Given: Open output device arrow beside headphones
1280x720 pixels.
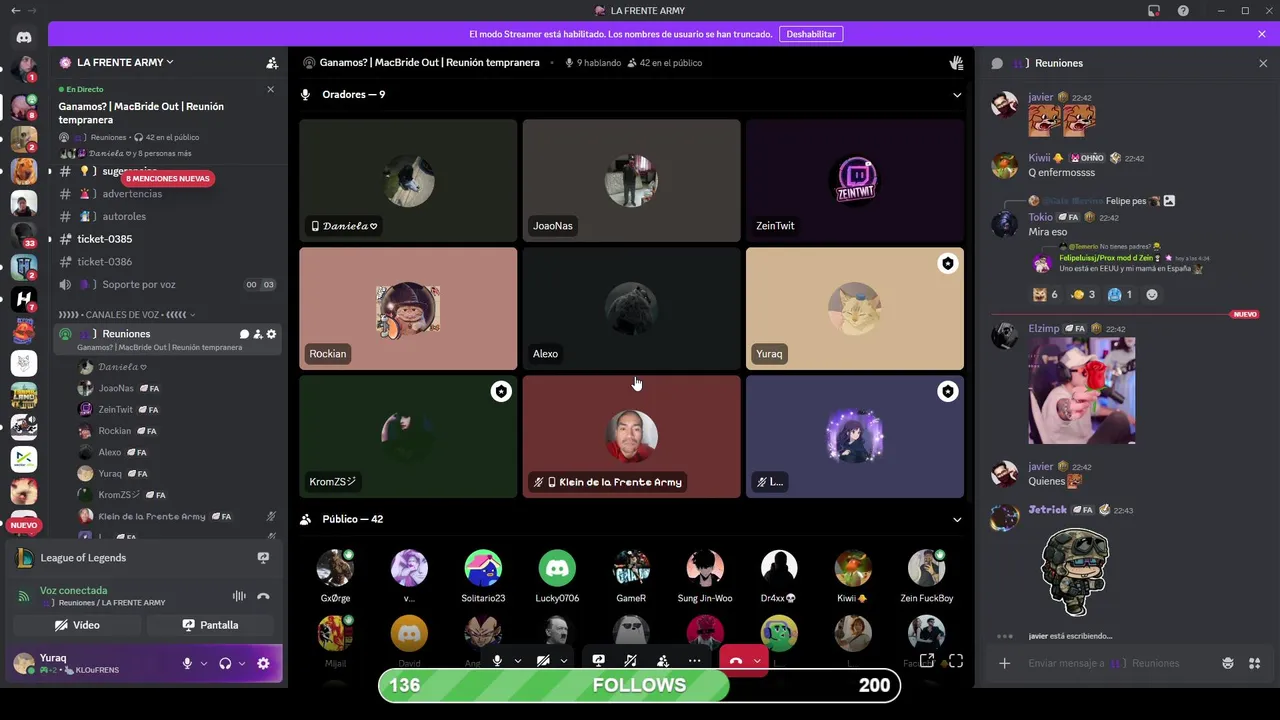Looking at the screenshot, I should (x=242, y=663).
